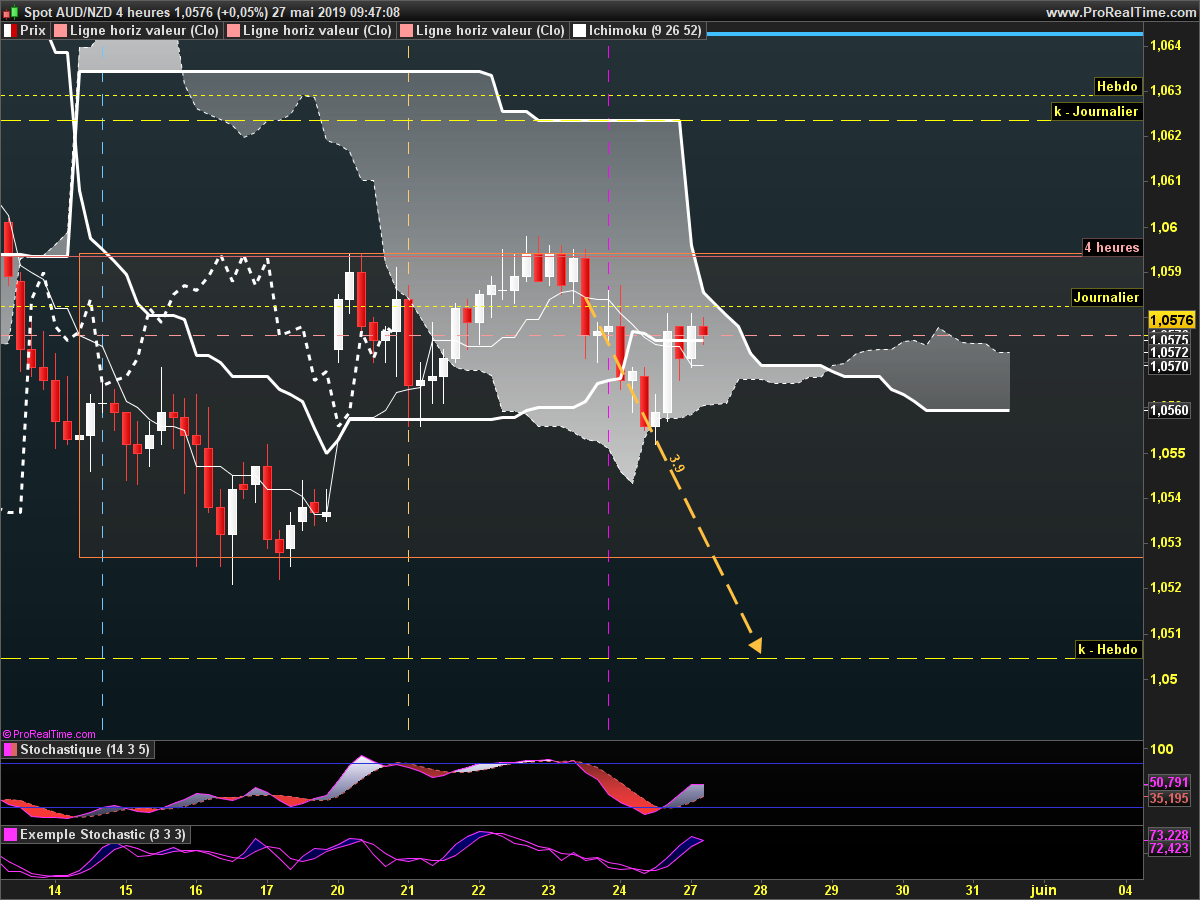Click the current price tag 1,0576
1200x900 pixels.
pos(1170,320)
